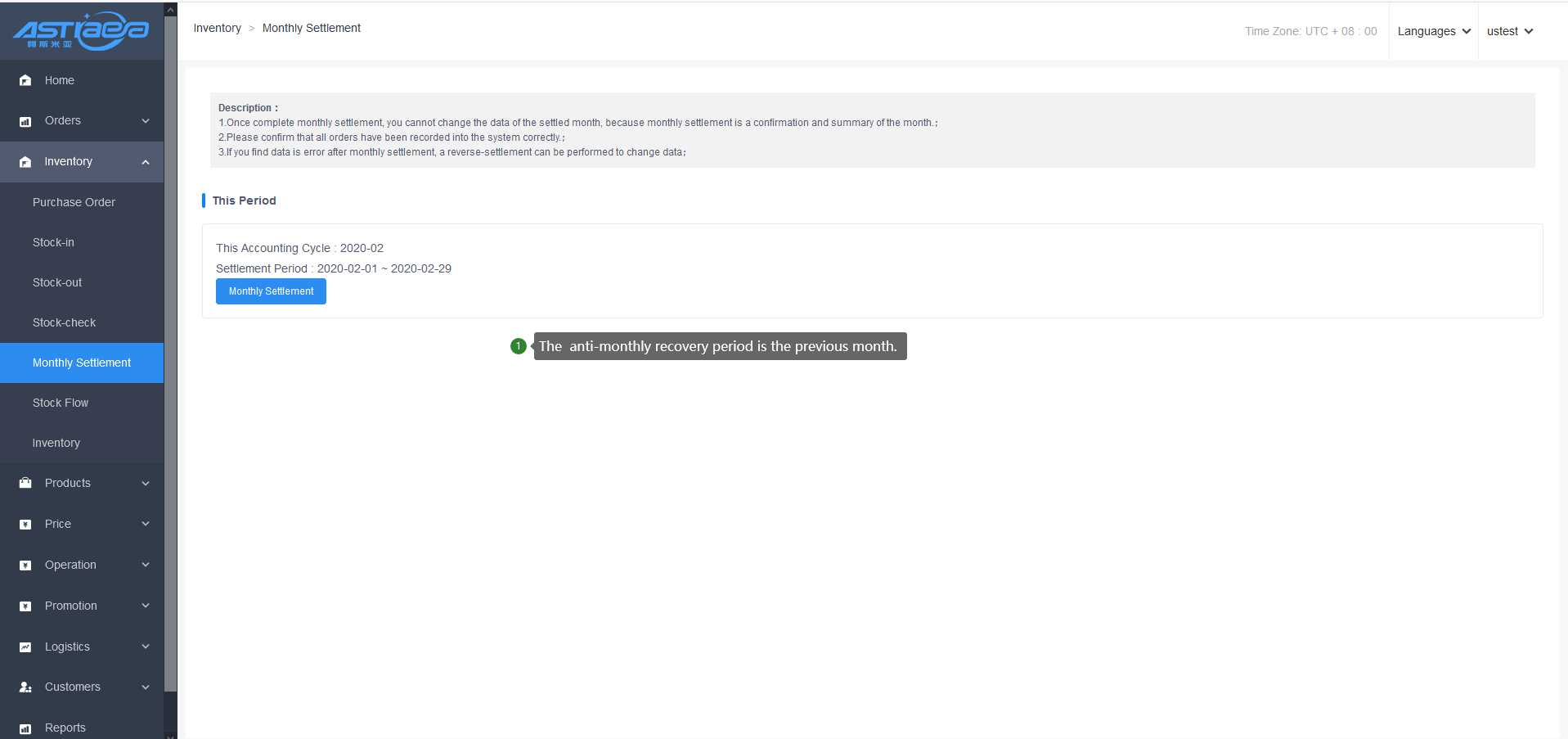Collapse the Inventory menu chevron

[146, 162]
